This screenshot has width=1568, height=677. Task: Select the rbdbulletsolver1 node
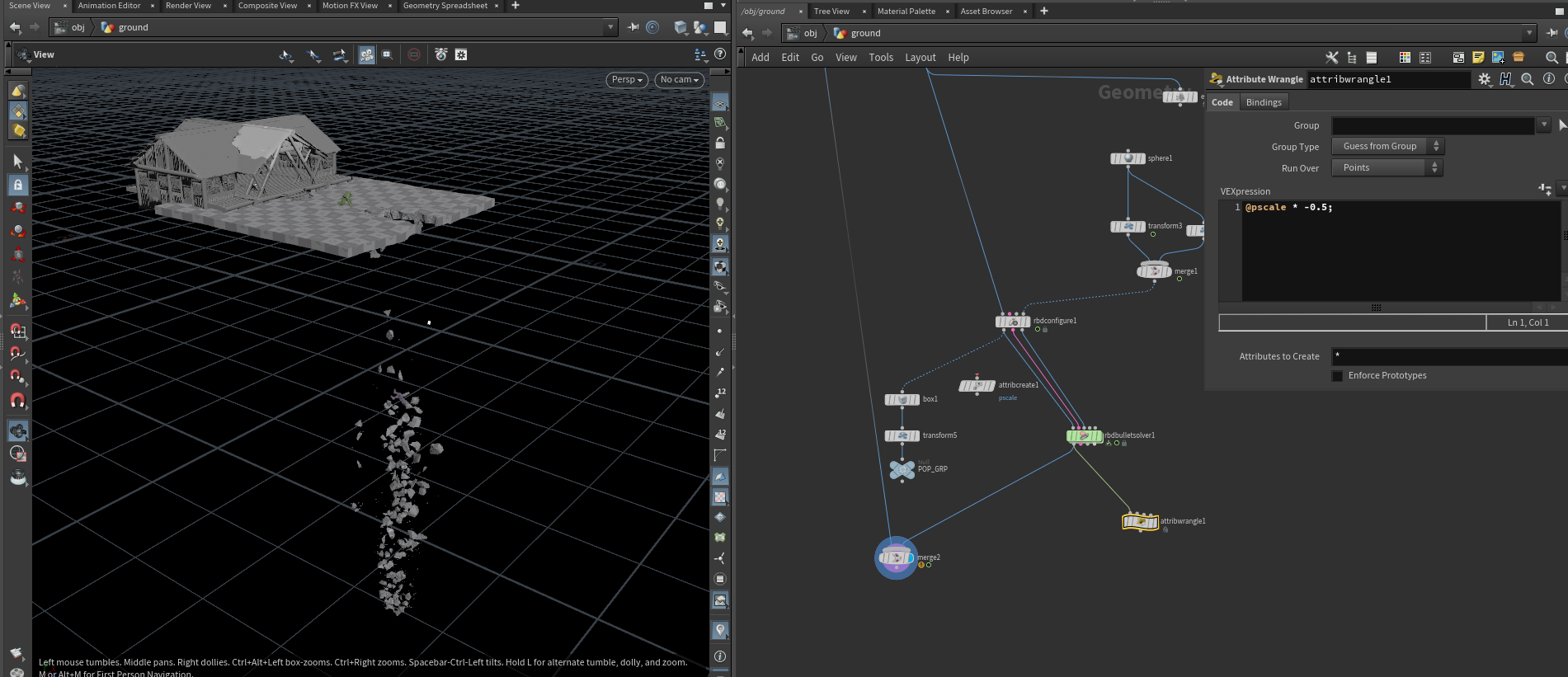(x=1084, y=435)
